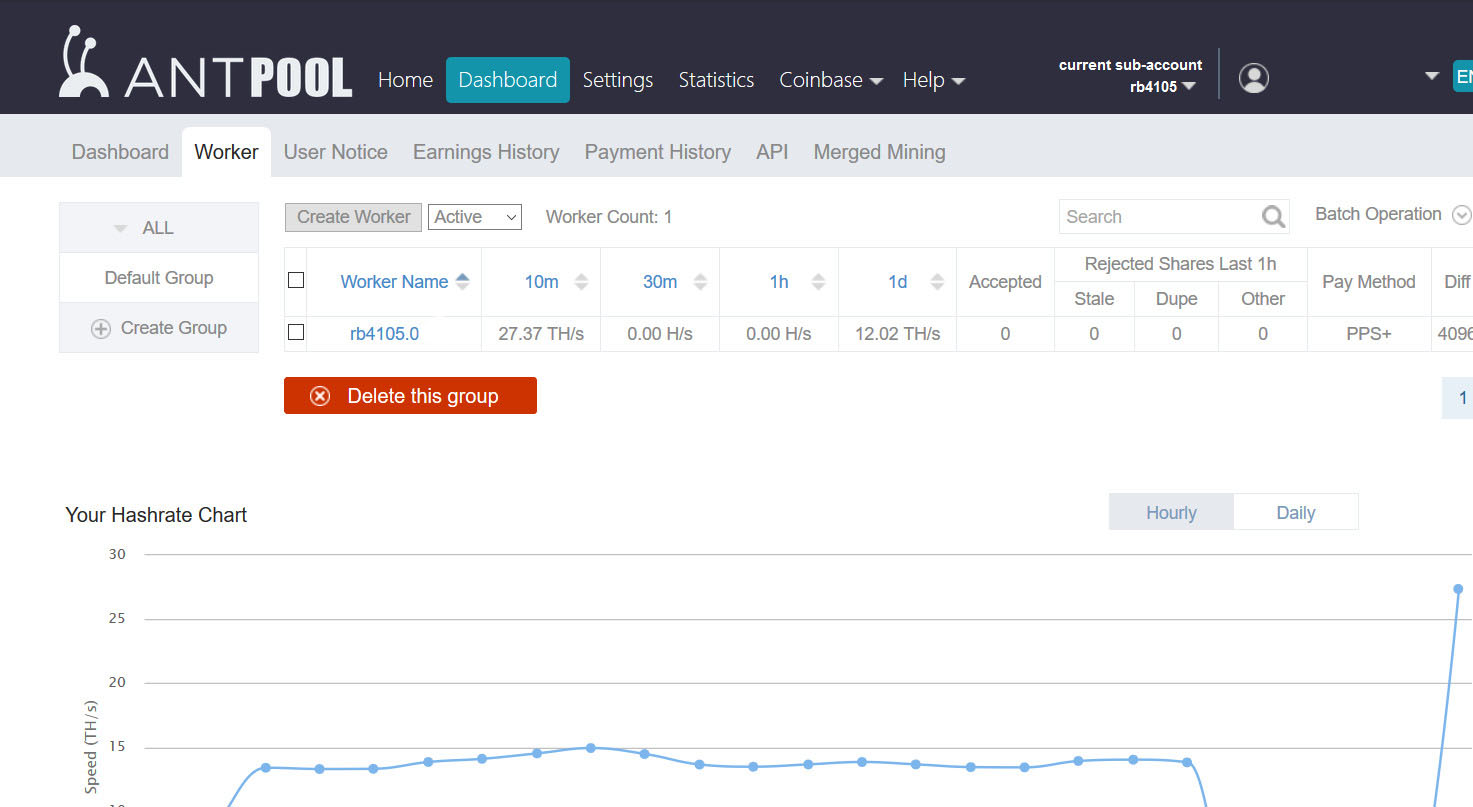Sort by Worker Name arrow icon
The height and width of the screenshot is (807, 1473).
coord(462,282)
